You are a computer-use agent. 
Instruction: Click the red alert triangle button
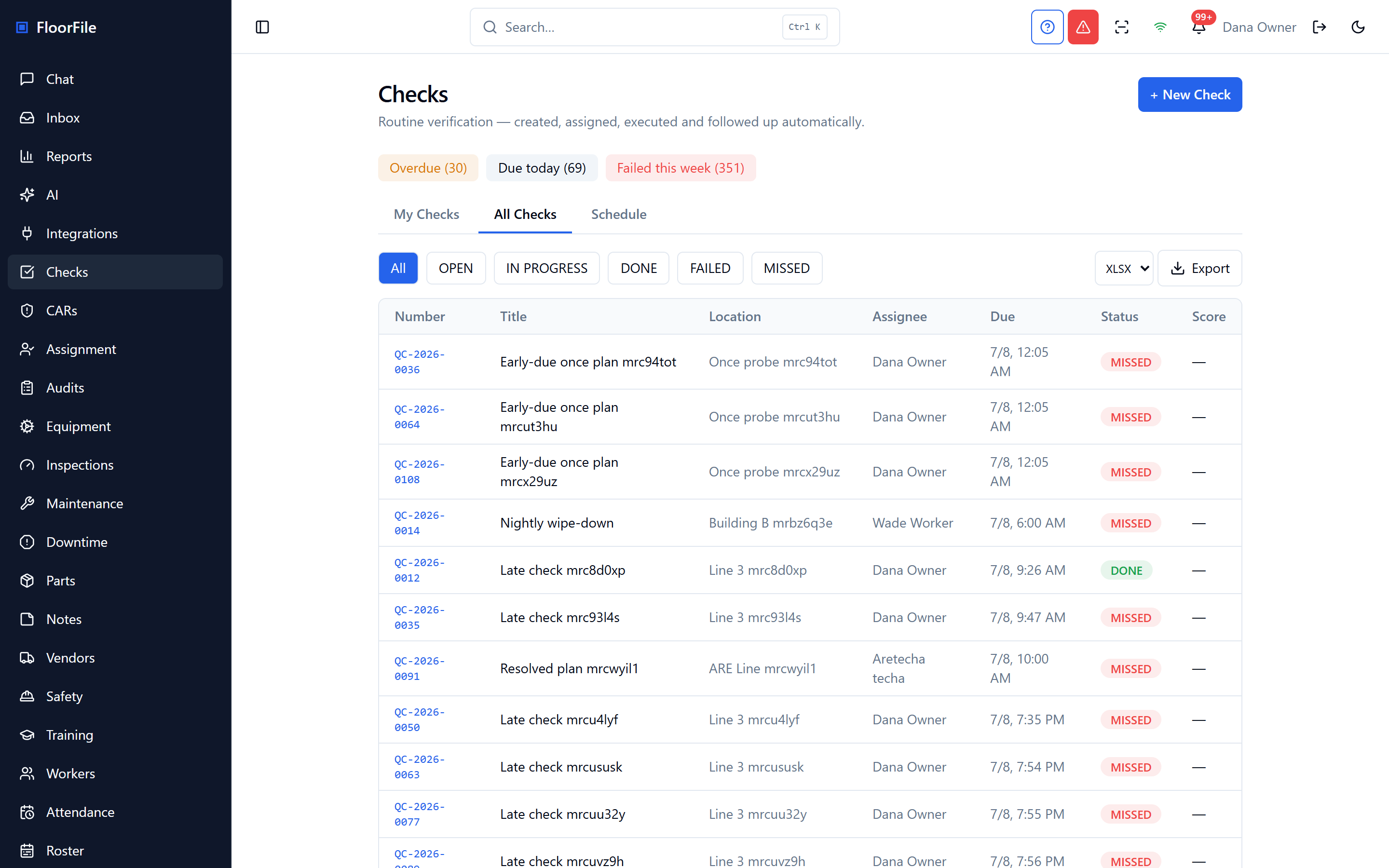pos(1083,27)
